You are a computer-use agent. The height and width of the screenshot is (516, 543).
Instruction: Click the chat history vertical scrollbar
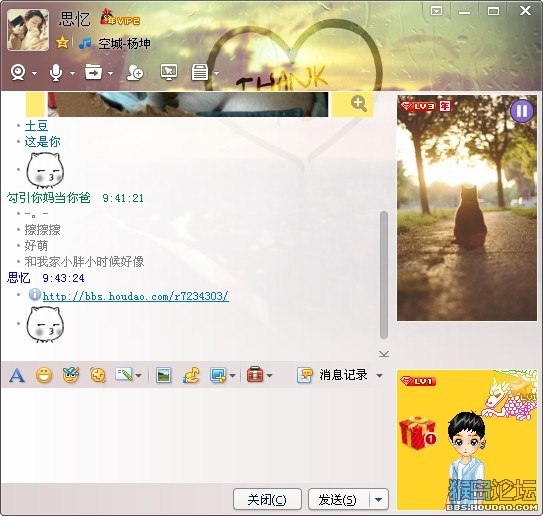pos(383,275)
